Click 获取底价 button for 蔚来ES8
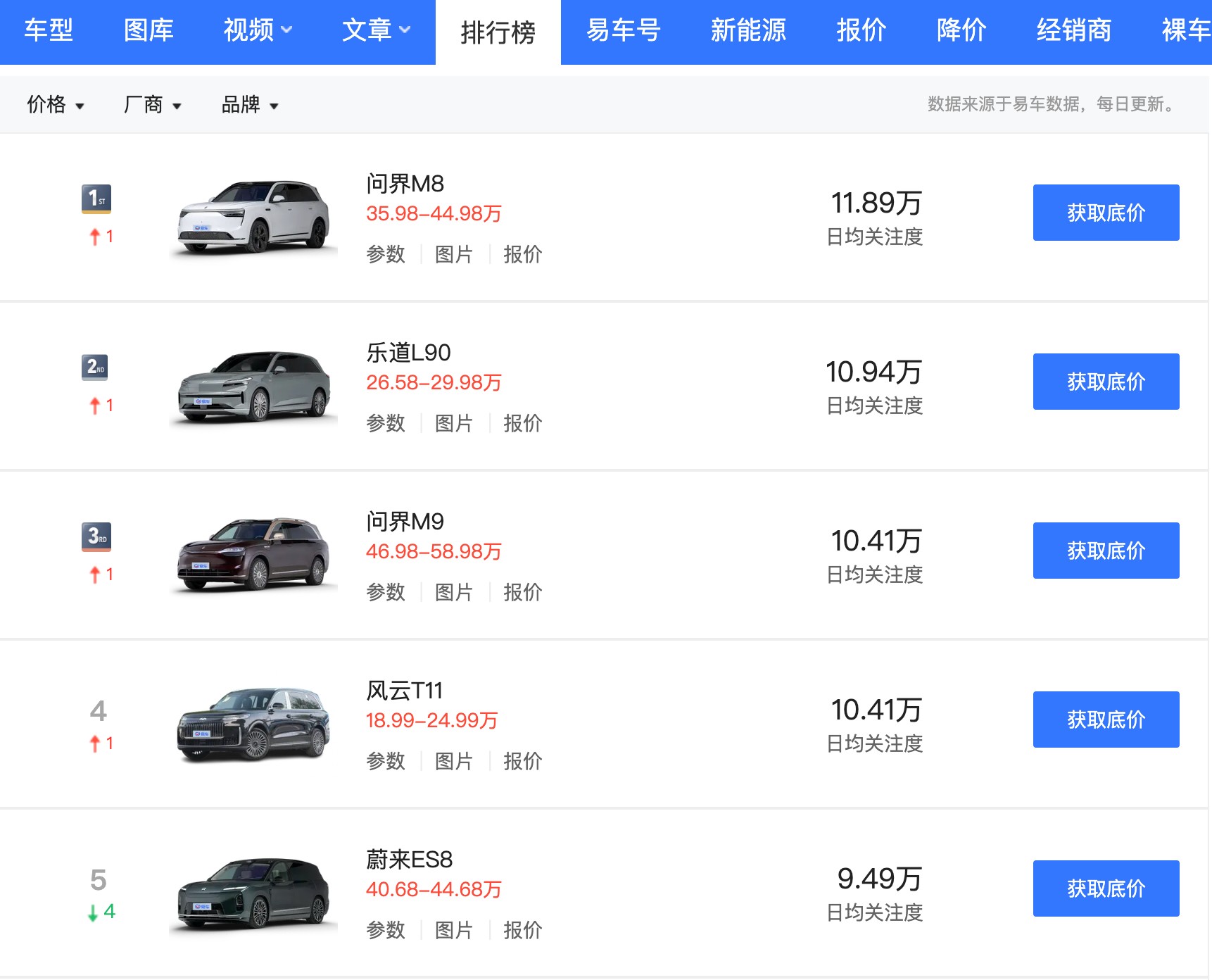 coord(1106,888)
